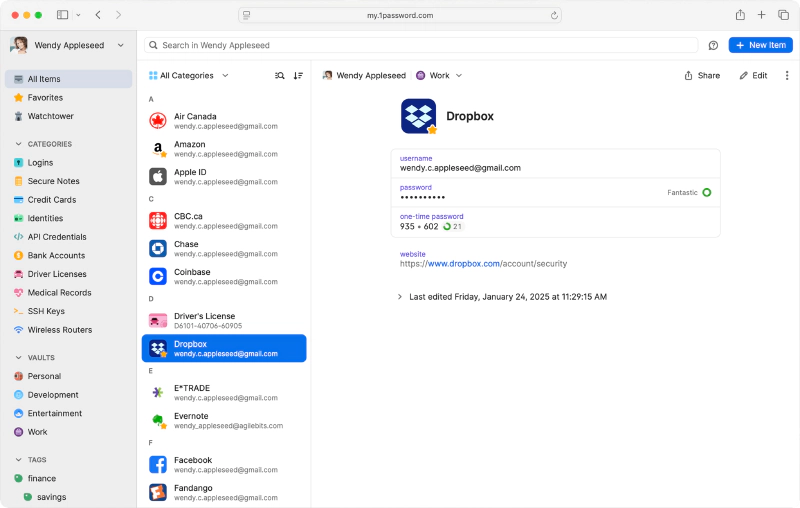The height and width of the screenshot is (508, 800).
Task: Click the New Item button
Action: 760,45
